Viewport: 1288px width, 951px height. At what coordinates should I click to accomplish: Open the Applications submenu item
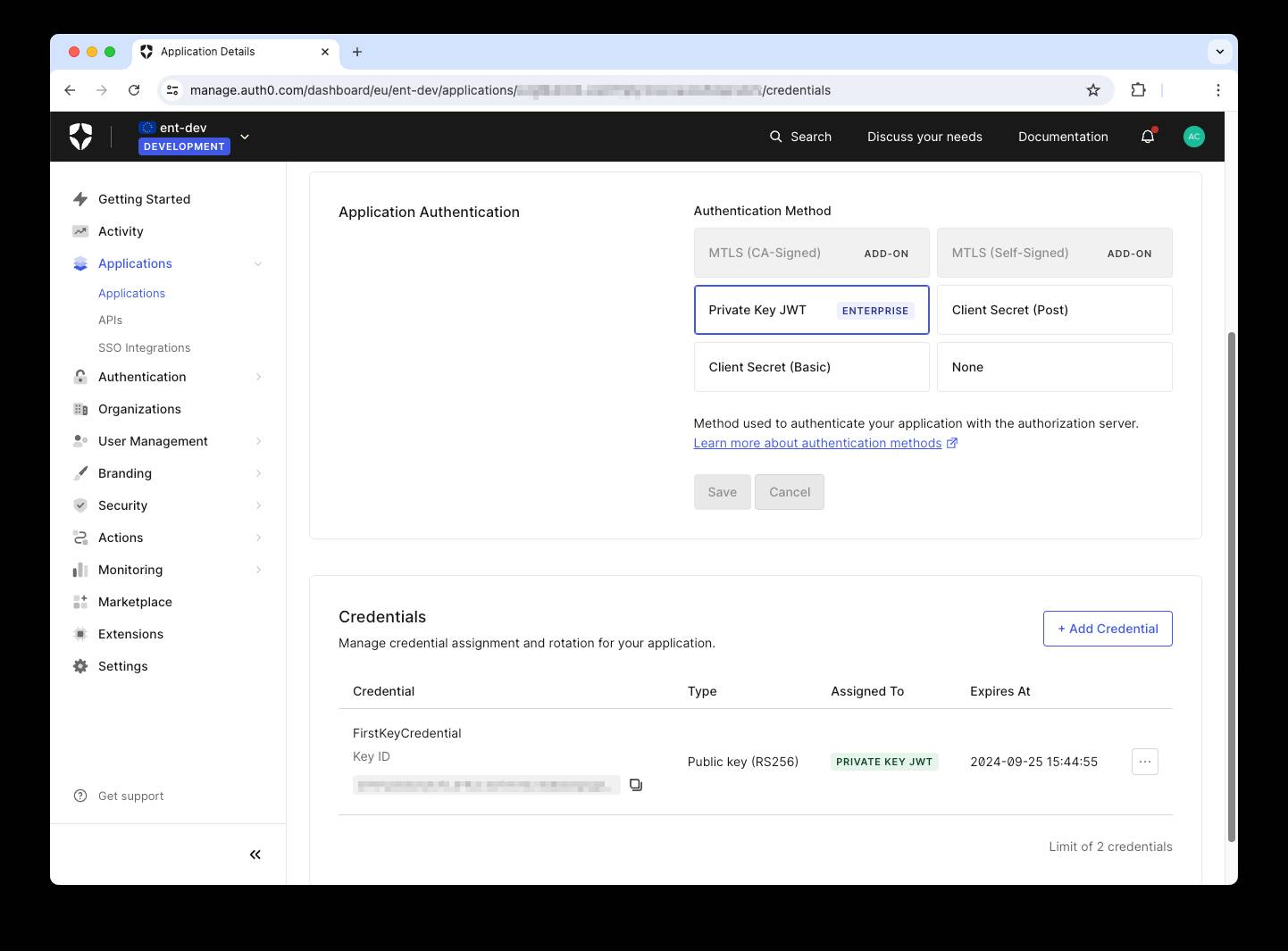[x=131, y=293]
